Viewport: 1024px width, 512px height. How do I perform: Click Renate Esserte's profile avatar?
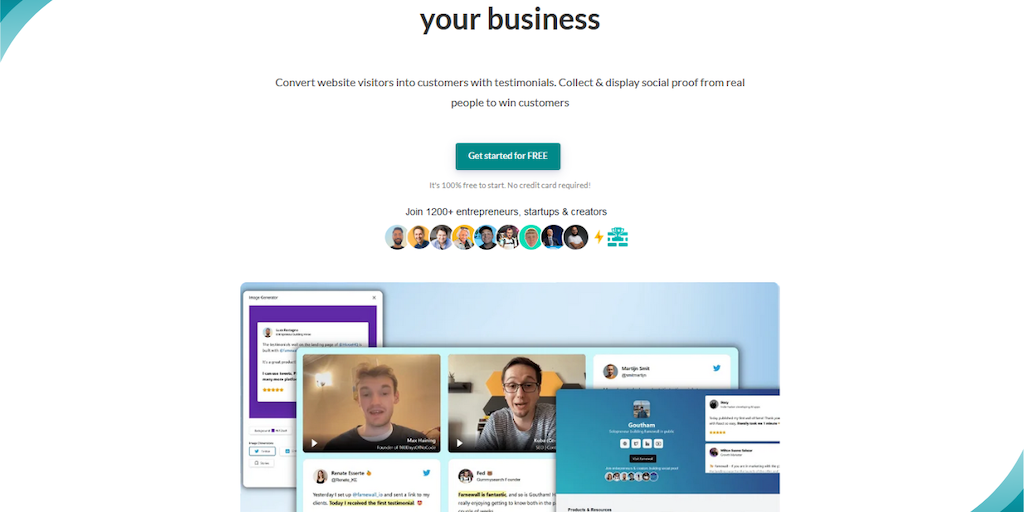pos(321,476)
